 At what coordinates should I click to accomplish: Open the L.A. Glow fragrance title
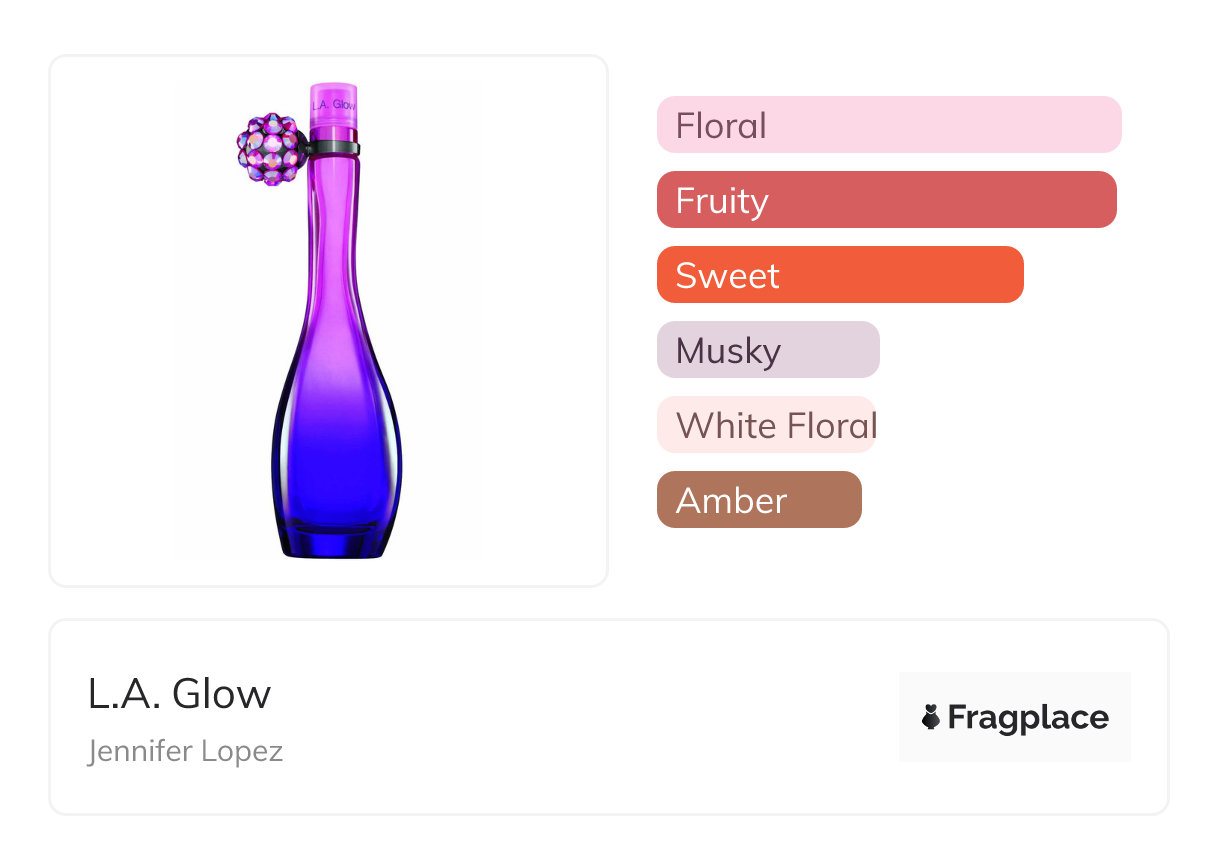(x=179, y=694)
